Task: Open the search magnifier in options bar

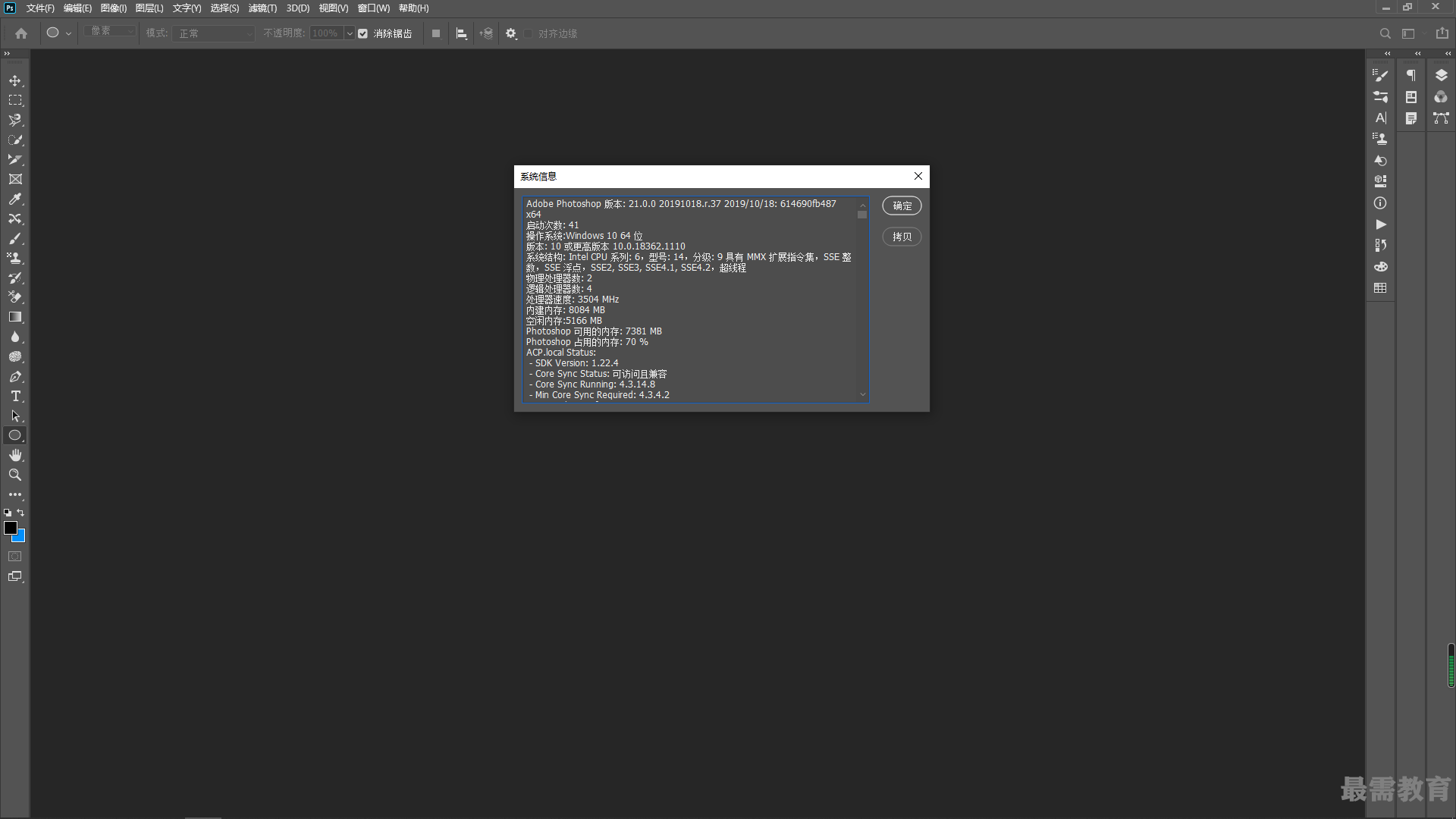Action: click(1385, 33)
